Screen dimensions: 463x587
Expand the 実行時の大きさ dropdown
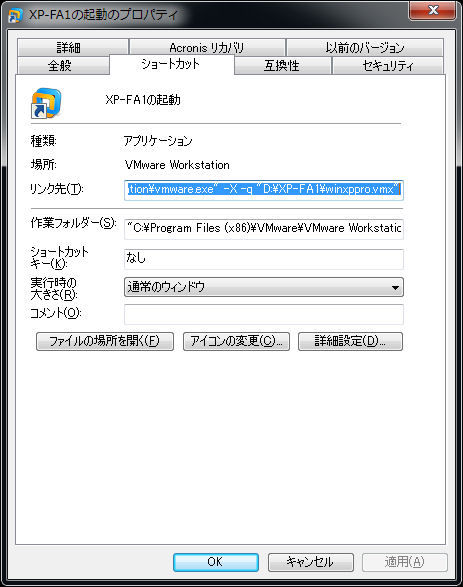pos(264,287)
